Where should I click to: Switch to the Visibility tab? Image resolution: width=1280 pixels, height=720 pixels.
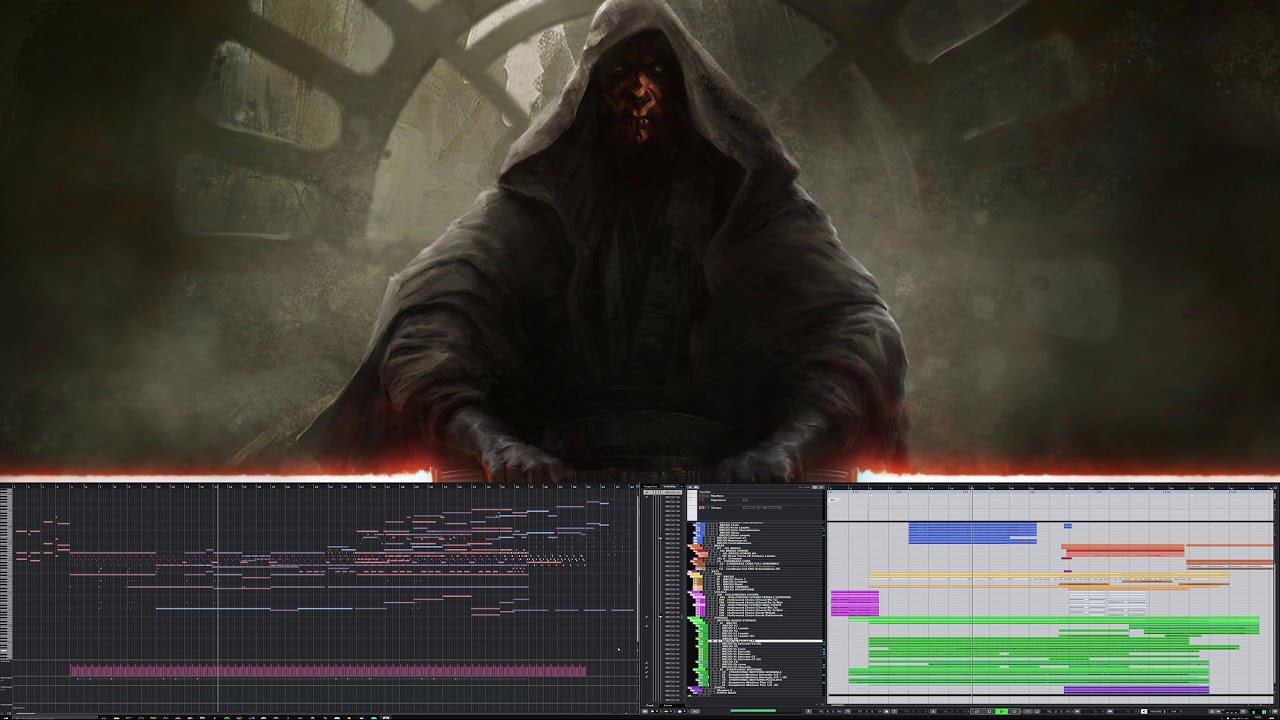(670, 487)
